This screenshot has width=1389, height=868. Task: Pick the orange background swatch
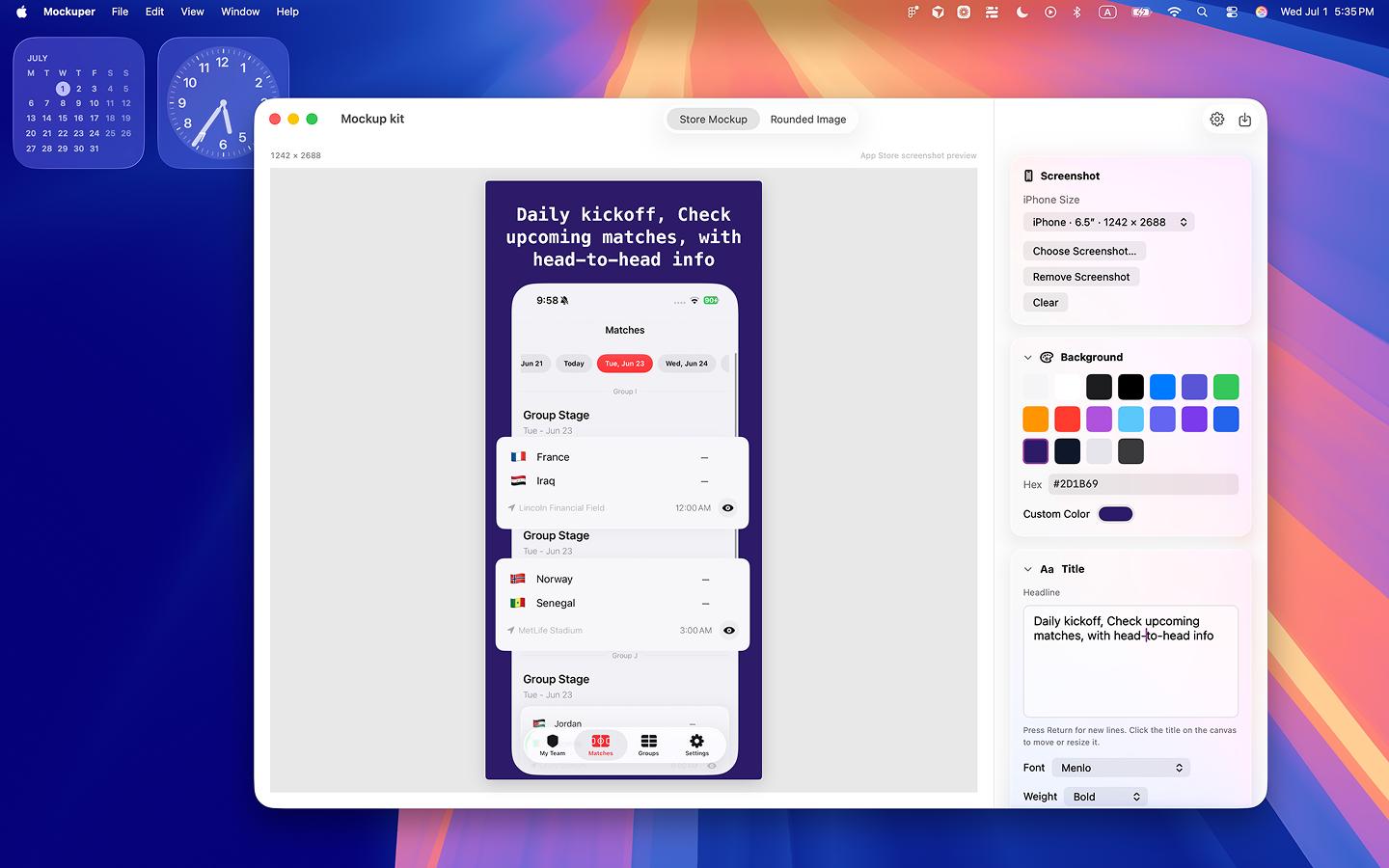1035,419
